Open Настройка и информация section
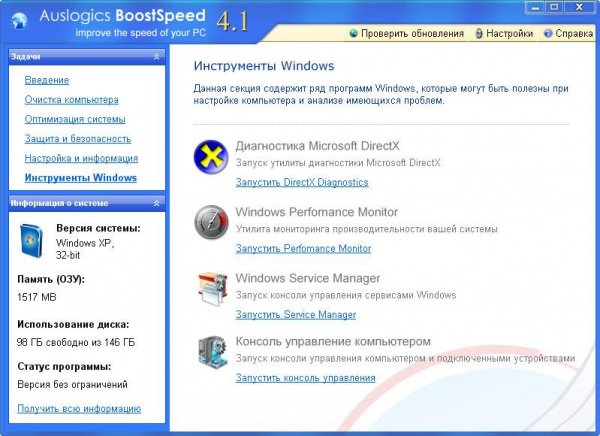This screenshot has width=600, height=436. (x=81, y=158)
